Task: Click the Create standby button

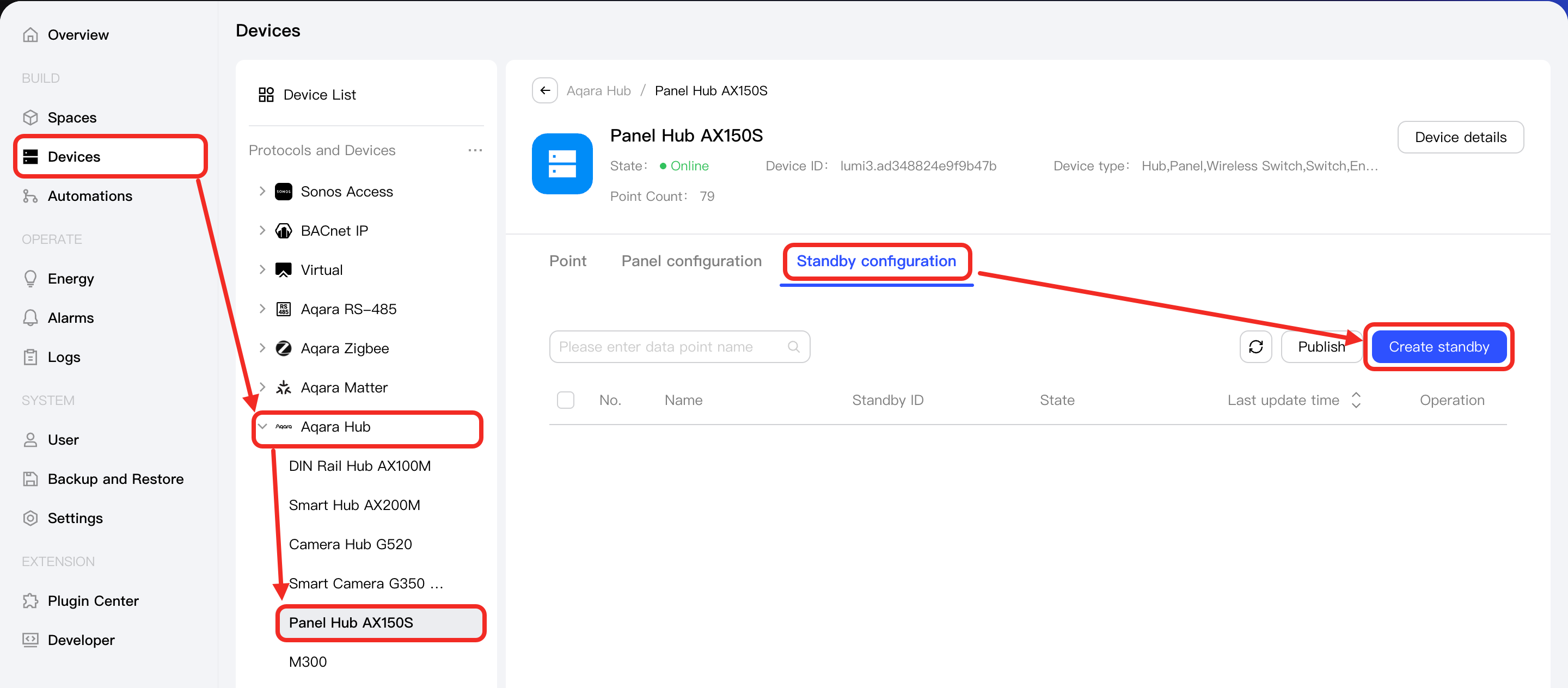Action: [1438, 347]
